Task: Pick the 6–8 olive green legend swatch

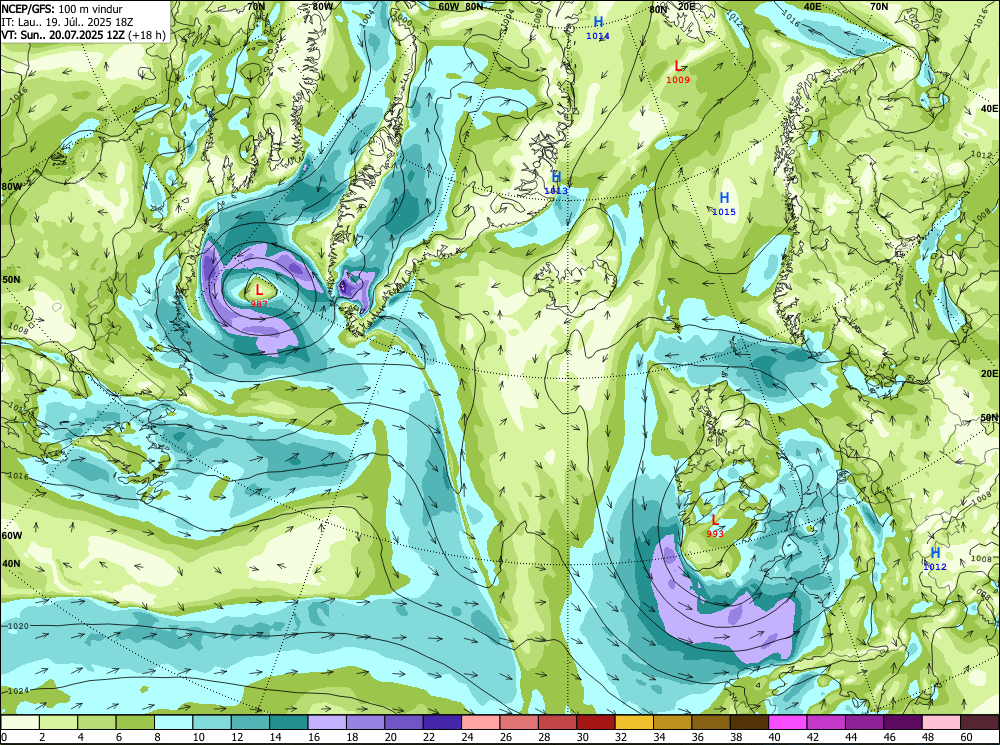Action: [135, 722]
